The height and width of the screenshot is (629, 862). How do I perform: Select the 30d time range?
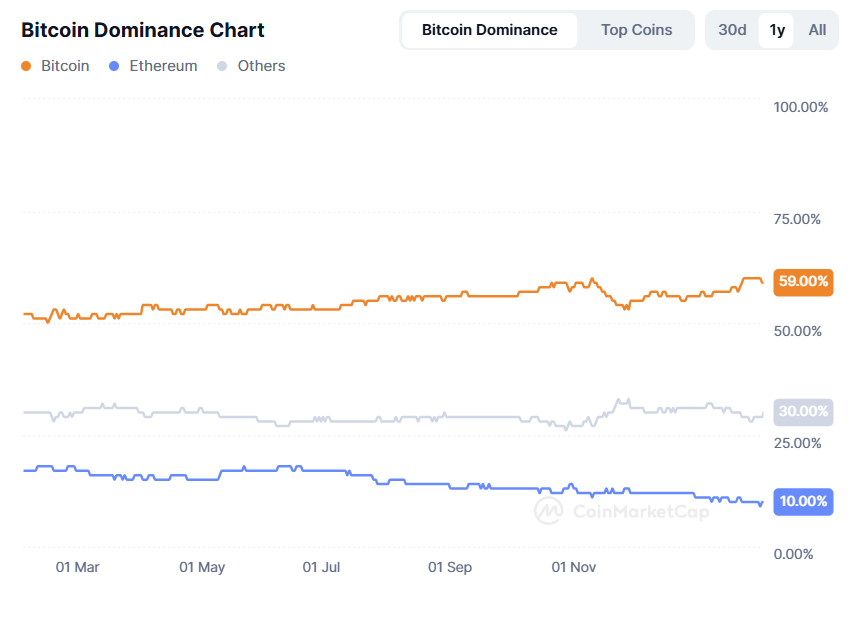tap(732, 30)
